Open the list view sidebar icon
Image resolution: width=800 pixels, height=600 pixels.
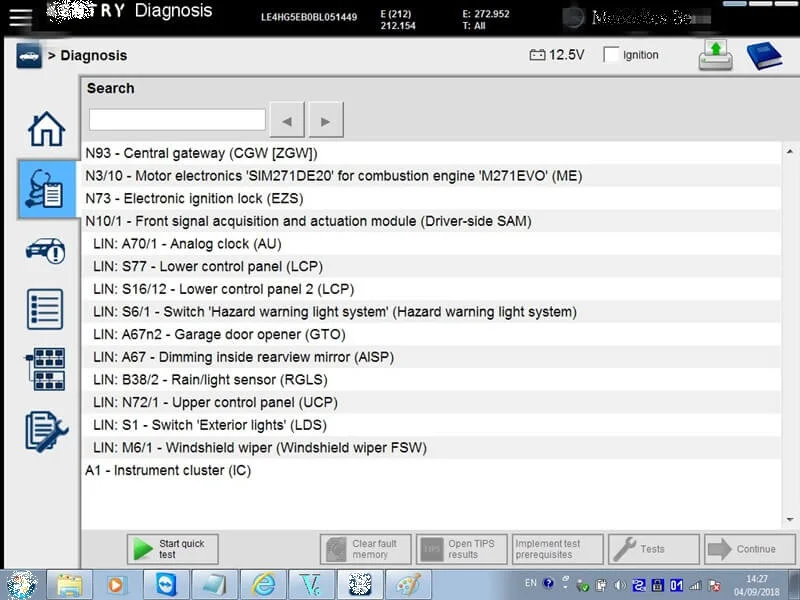point(45,309)
